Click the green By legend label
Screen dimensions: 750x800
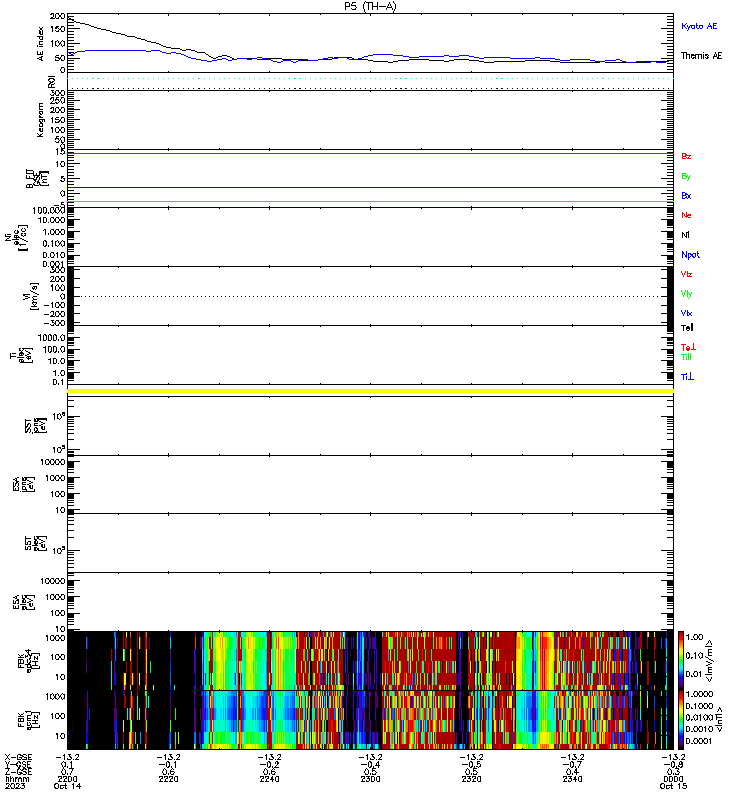[x=686, y=177]
